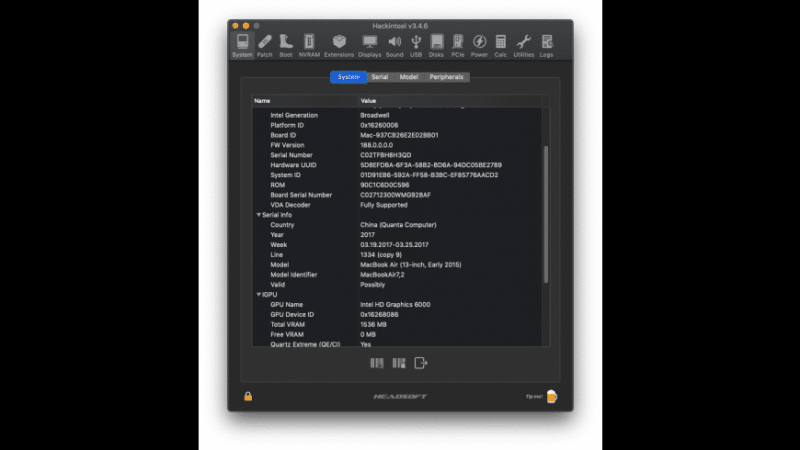Click the Tip me beer icon
Image resolution: width=800 pixels, height=450 pixels.
click(552, 396)
